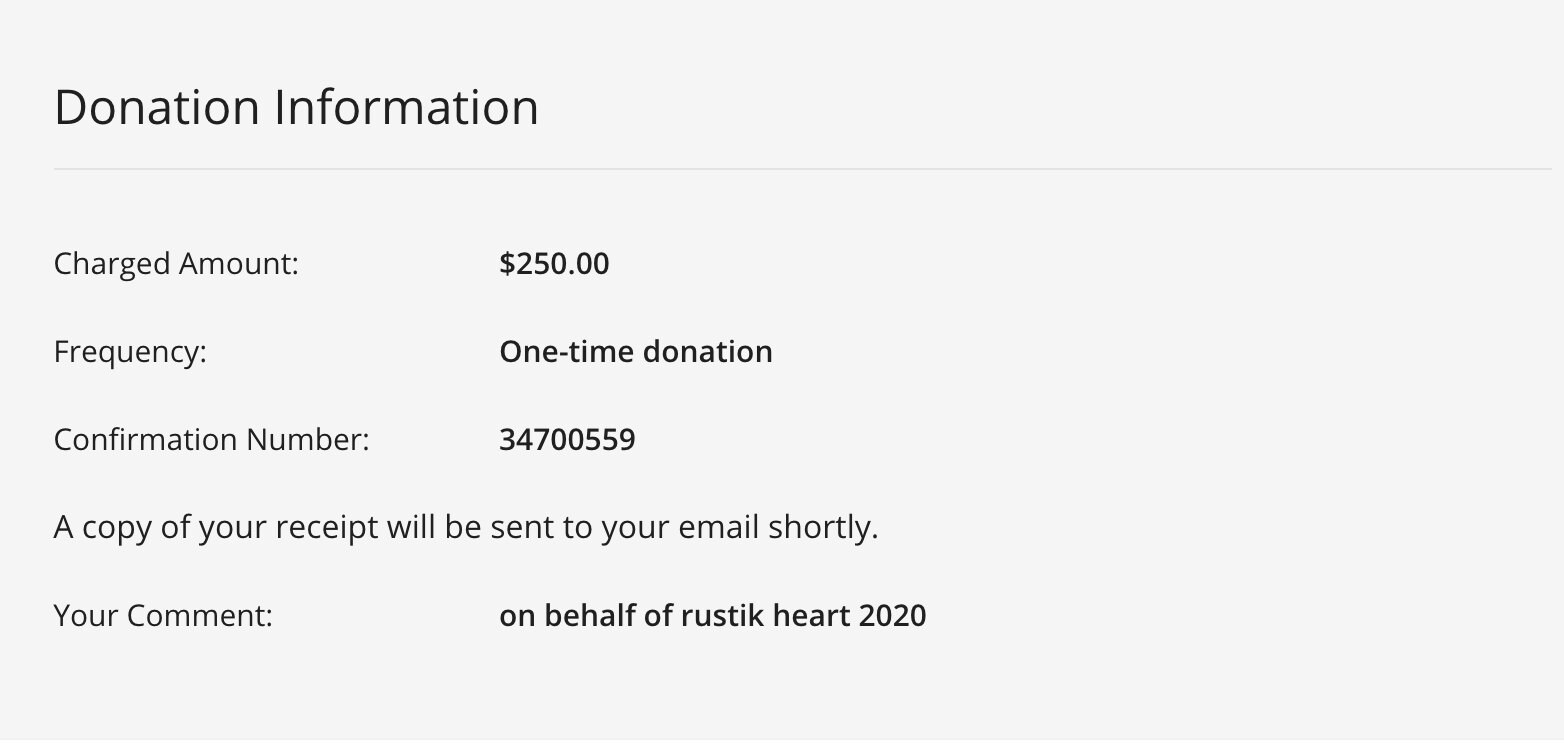Click the word 'Information' in the heading
Viewport: 1564px width, 744px height.
[407, 107]
